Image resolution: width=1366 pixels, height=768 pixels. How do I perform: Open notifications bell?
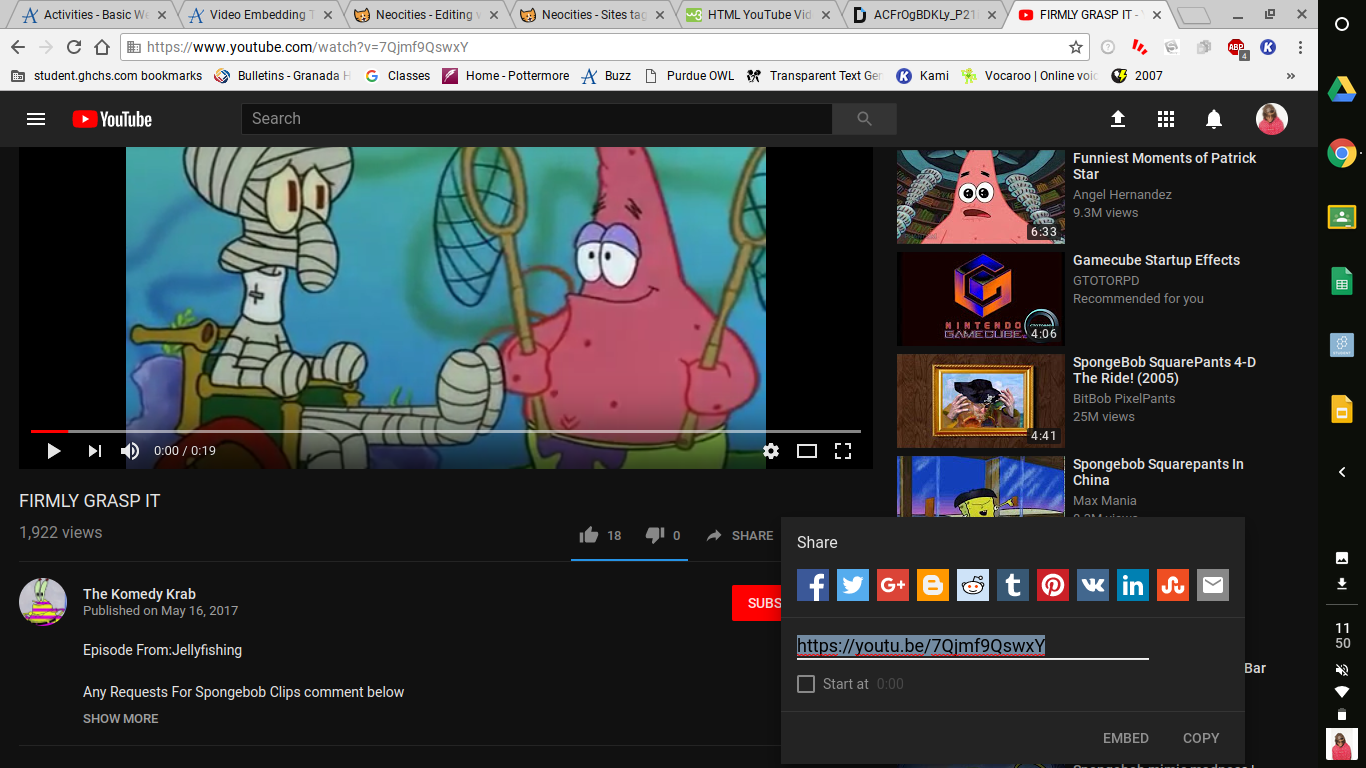[x=1214, y=119]
